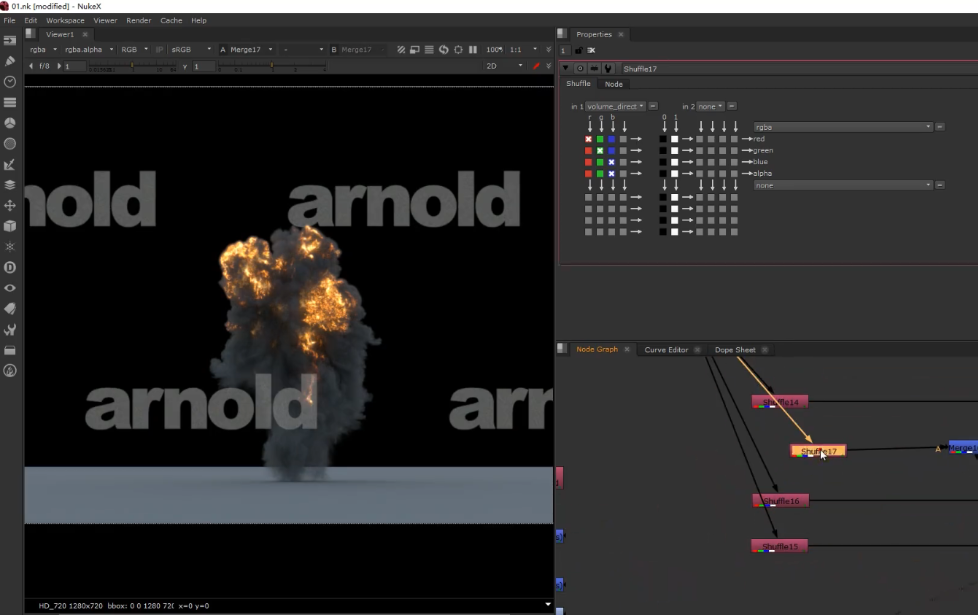The width and height of the screenshot is (978, 615).
Task: Open the rgba output layer dropdown
Action: 843,127
